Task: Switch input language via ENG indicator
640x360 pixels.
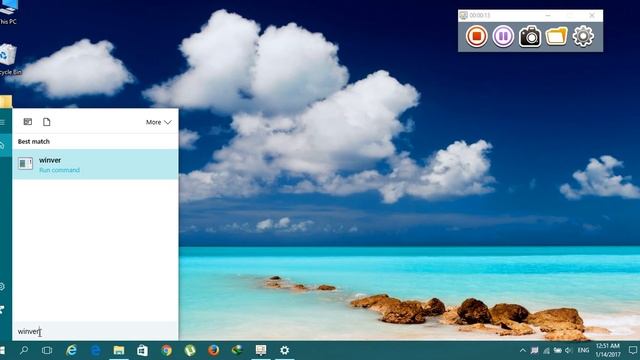Action: 583,350
